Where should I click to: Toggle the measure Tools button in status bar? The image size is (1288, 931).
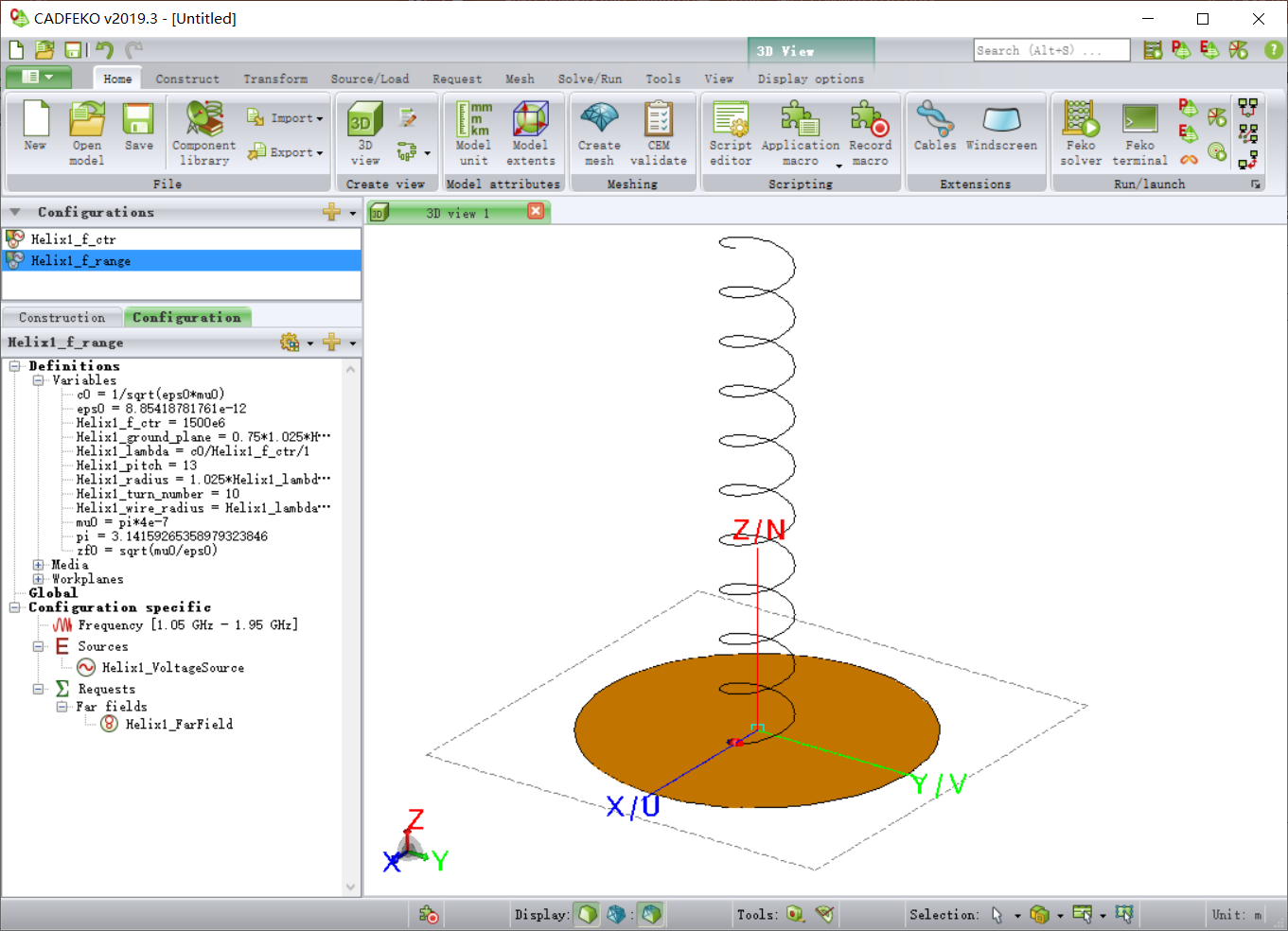pos(824,914)
